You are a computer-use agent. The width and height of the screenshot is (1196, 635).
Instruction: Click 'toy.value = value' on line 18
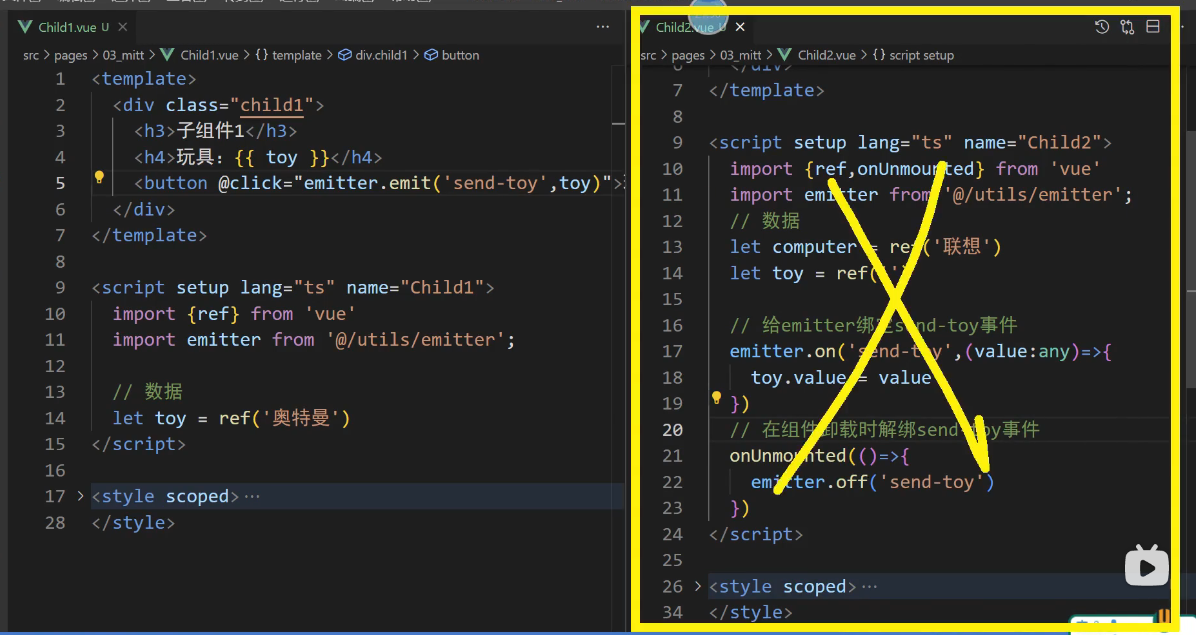tap(841, 377)
